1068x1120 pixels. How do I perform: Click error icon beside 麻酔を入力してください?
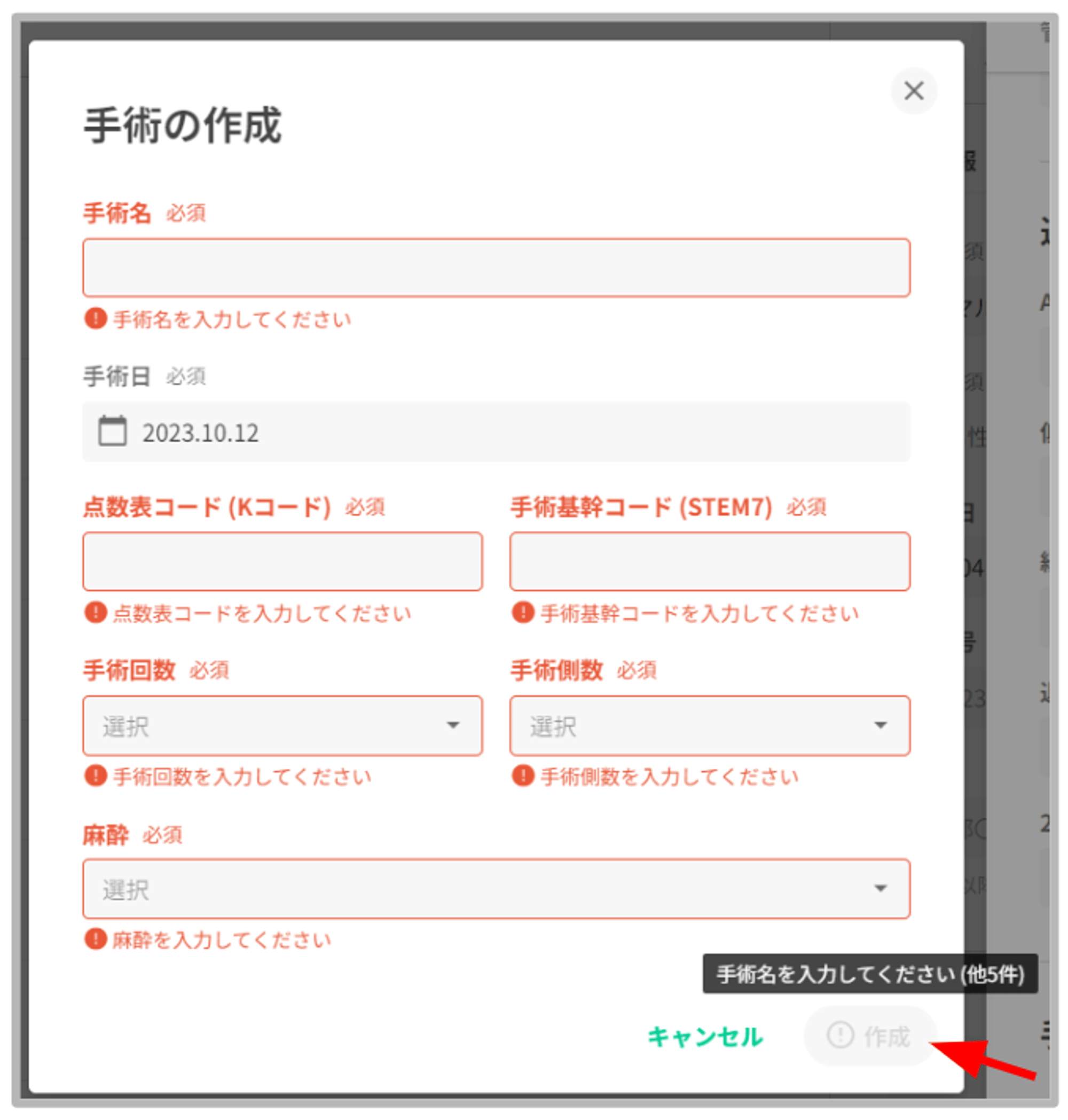(x=95, y=939)
